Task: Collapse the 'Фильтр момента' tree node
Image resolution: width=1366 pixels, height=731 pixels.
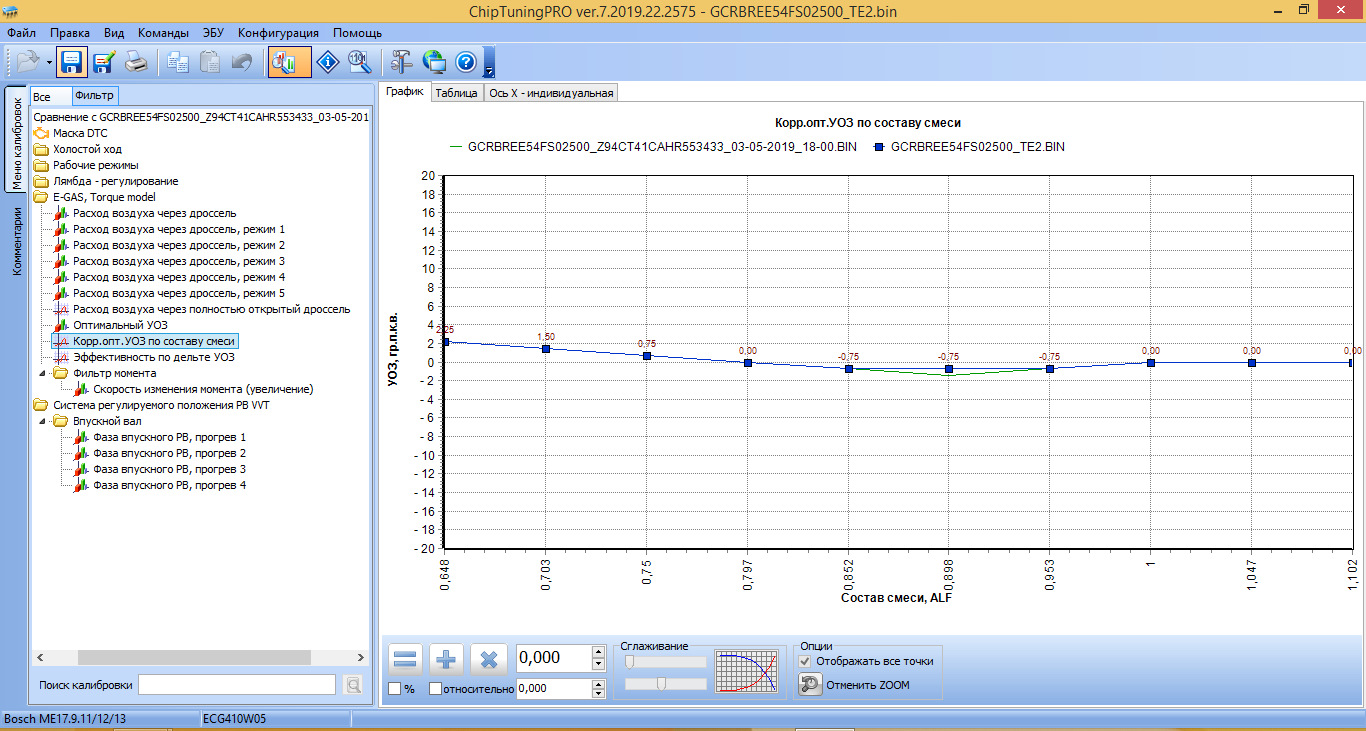Action: 42,373
